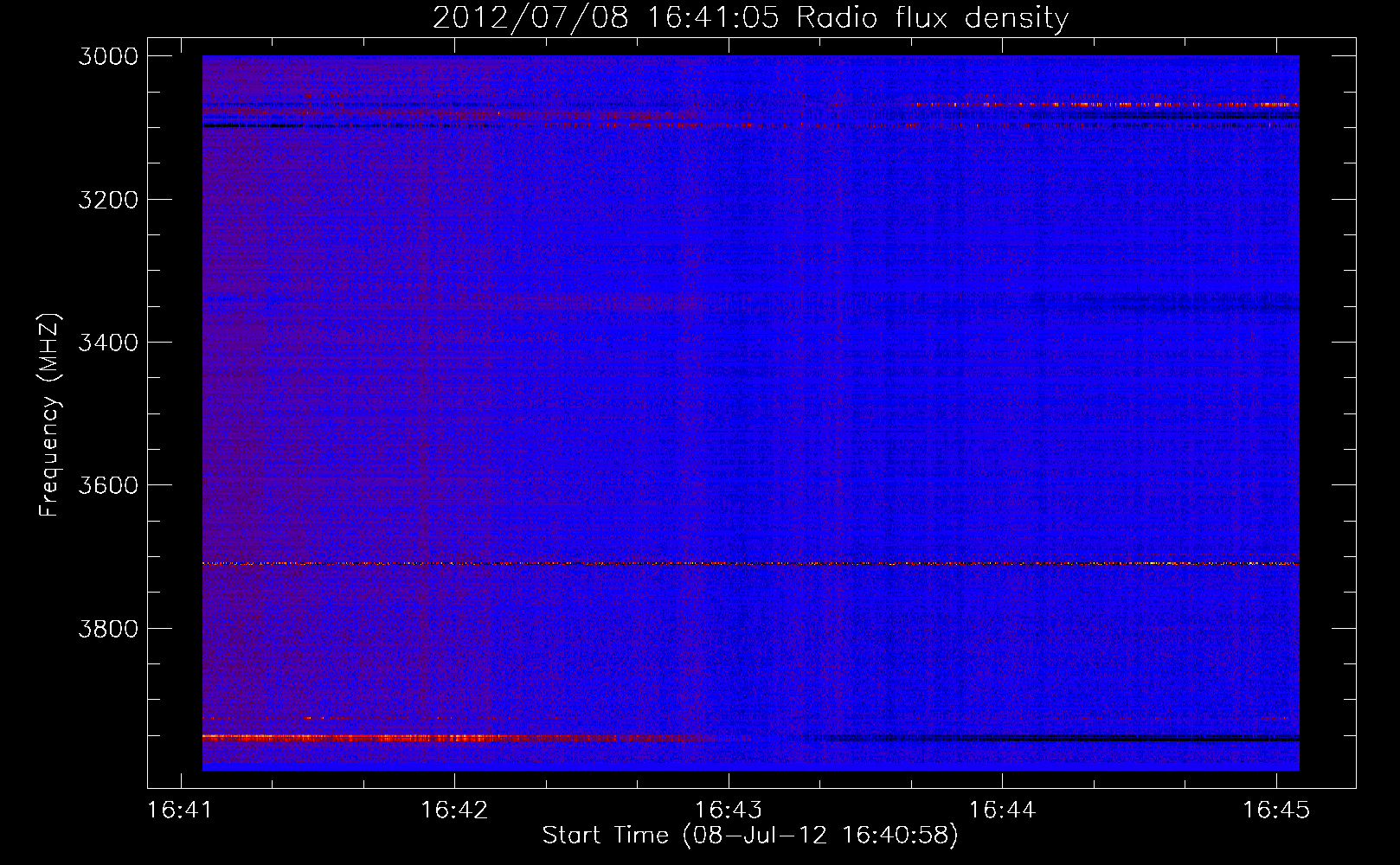This screenshot has height=865, width=1400.
Task: Click the 16:45 time tick label
Action: [x=1276, y=810]
